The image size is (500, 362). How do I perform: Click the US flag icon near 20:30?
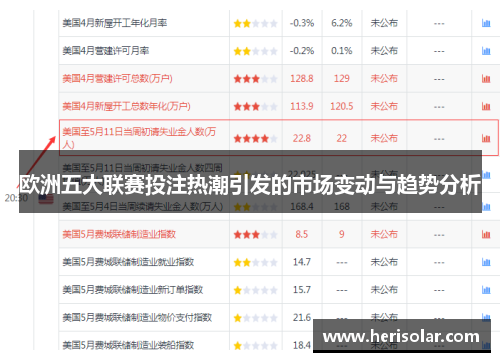pyautogui.click(x=46, y=200)
